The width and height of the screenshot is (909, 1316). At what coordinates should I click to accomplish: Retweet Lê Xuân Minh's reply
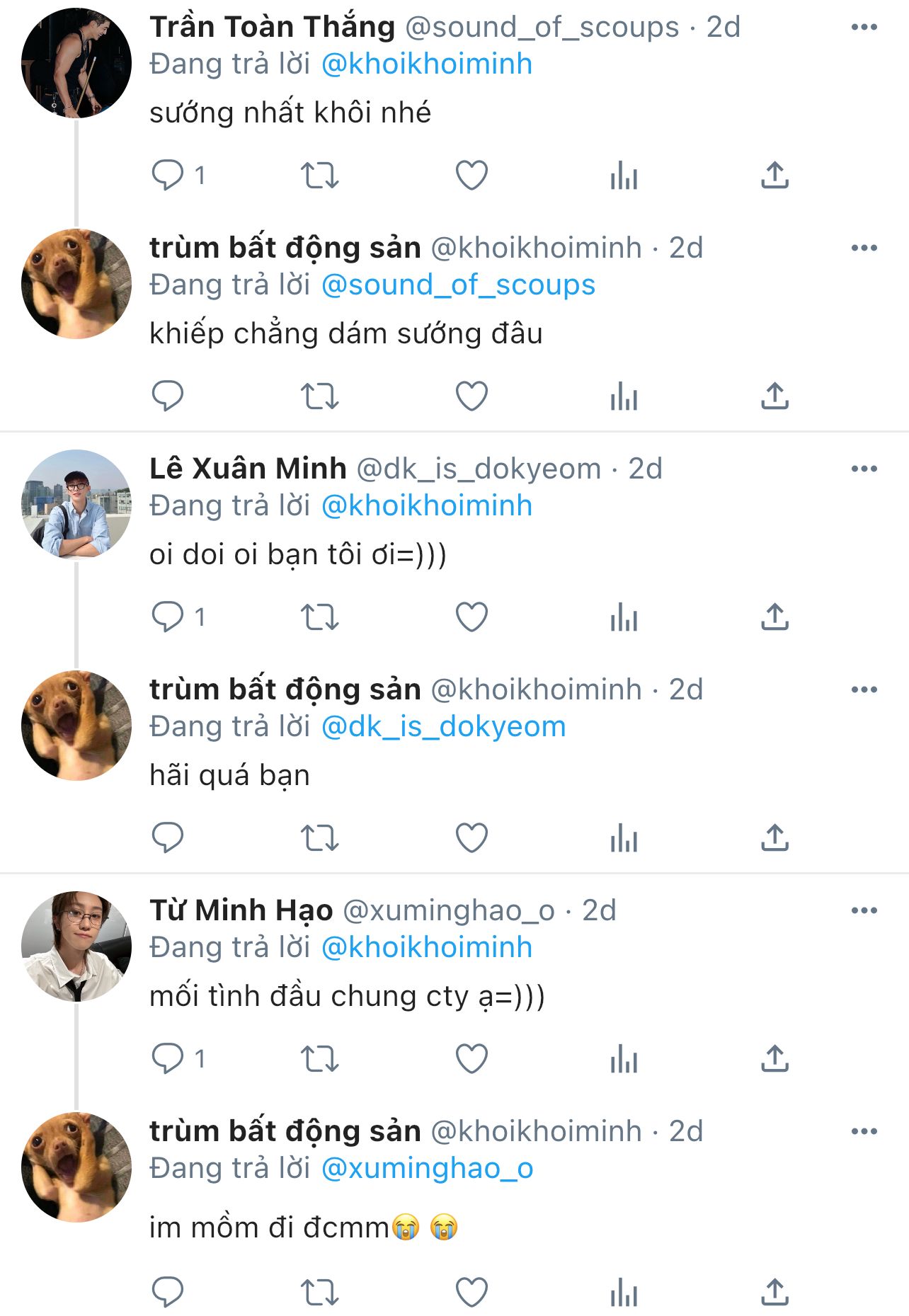point(320,617)
